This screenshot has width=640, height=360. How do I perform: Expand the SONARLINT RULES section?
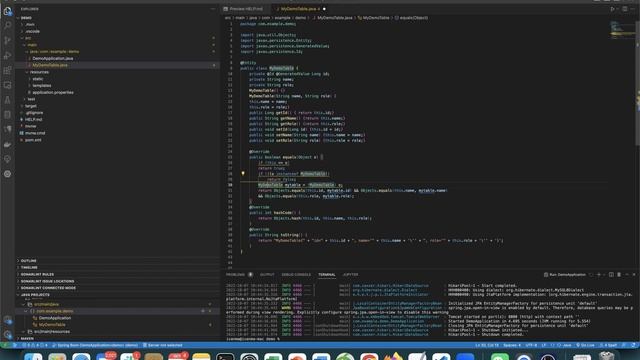36,274
